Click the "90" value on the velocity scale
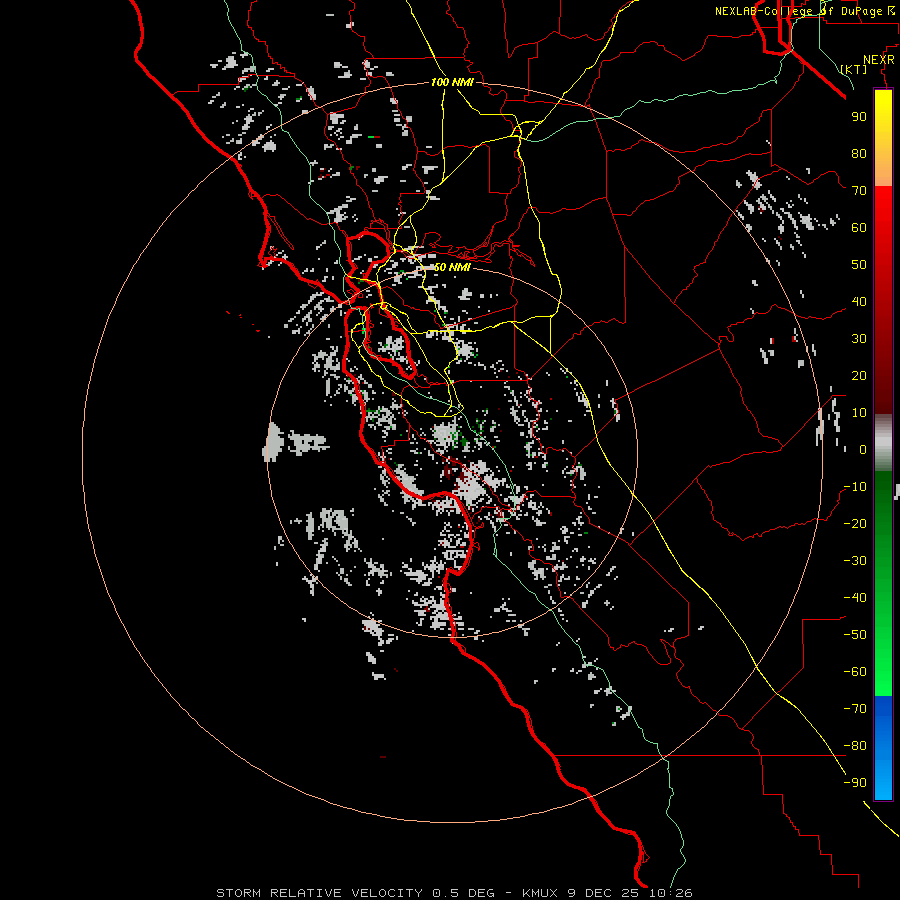This screenshot has height=900, width=900. (x=859, y=117)
